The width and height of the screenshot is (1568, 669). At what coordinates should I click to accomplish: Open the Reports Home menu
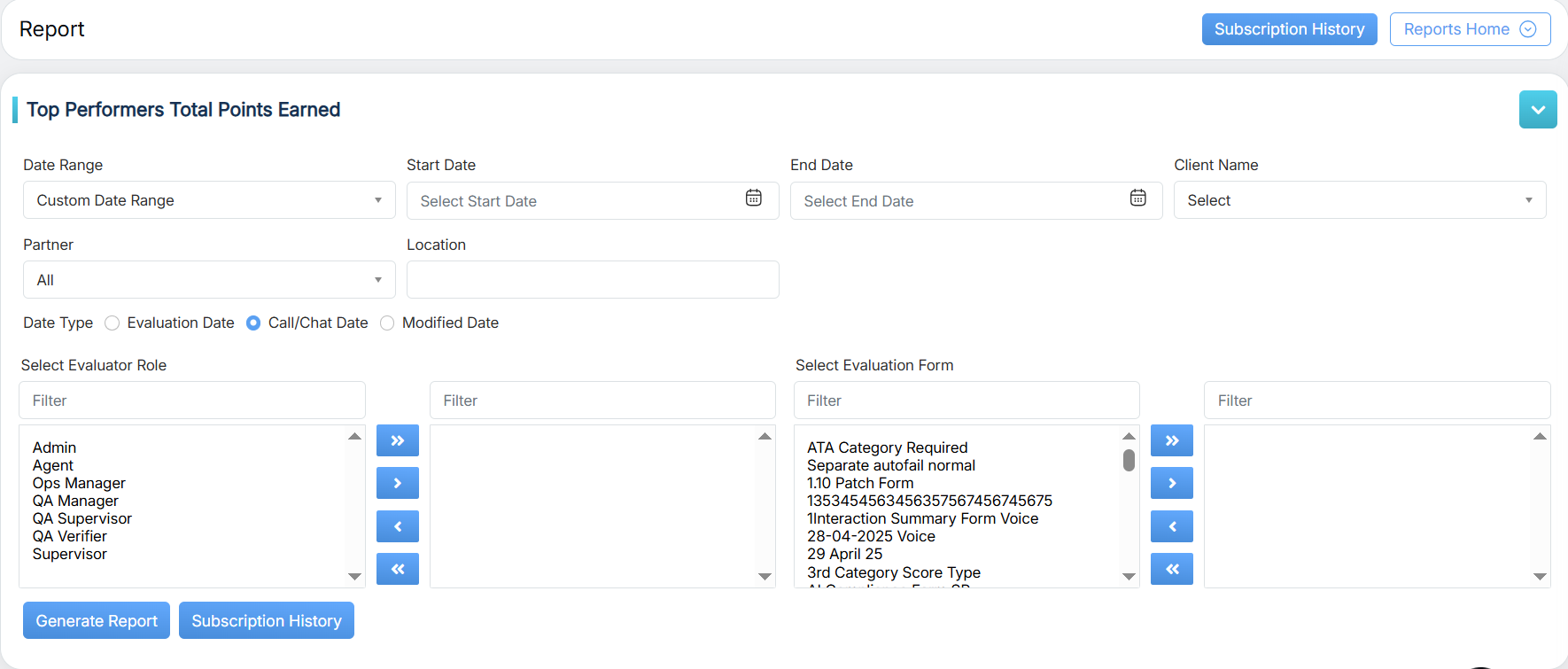coord(1469,29)
